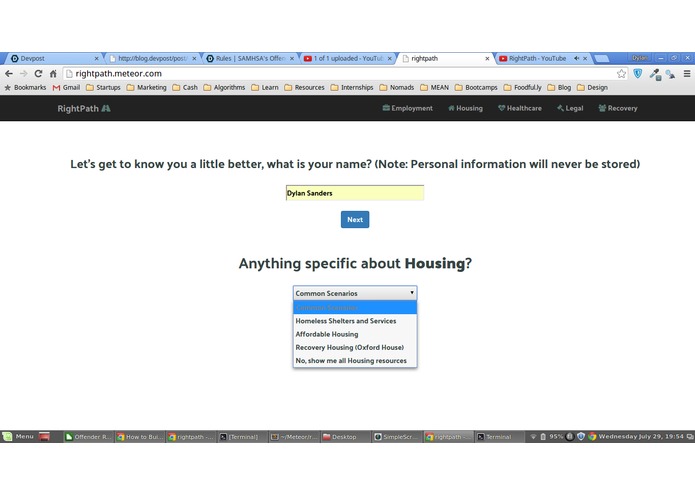Reload the rightpath page
The height and width of the screenshot is (494, 695).
click(x=39, y=74)
